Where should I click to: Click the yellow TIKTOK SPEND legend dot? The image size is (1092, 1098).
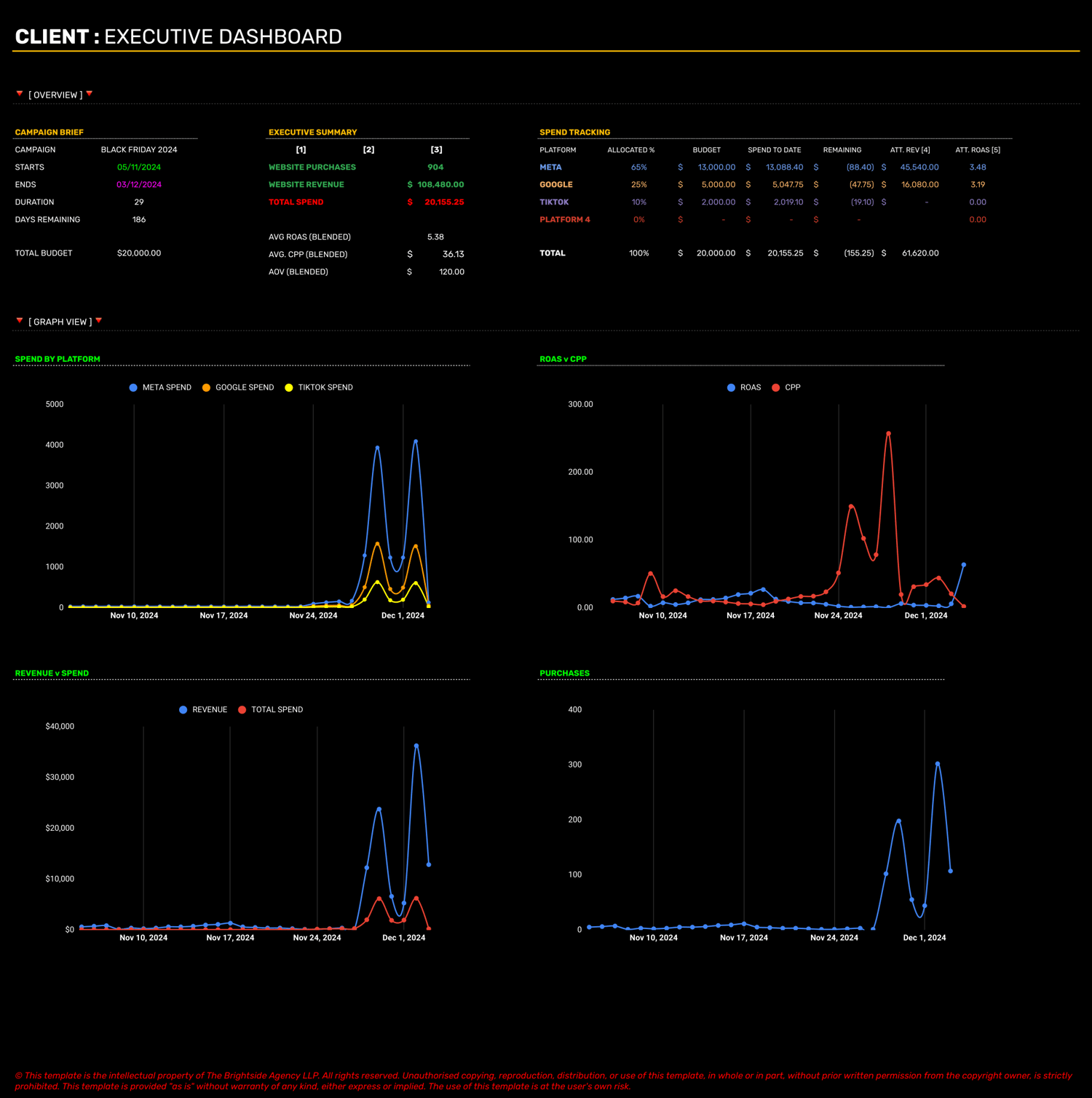tap(289, 387)
